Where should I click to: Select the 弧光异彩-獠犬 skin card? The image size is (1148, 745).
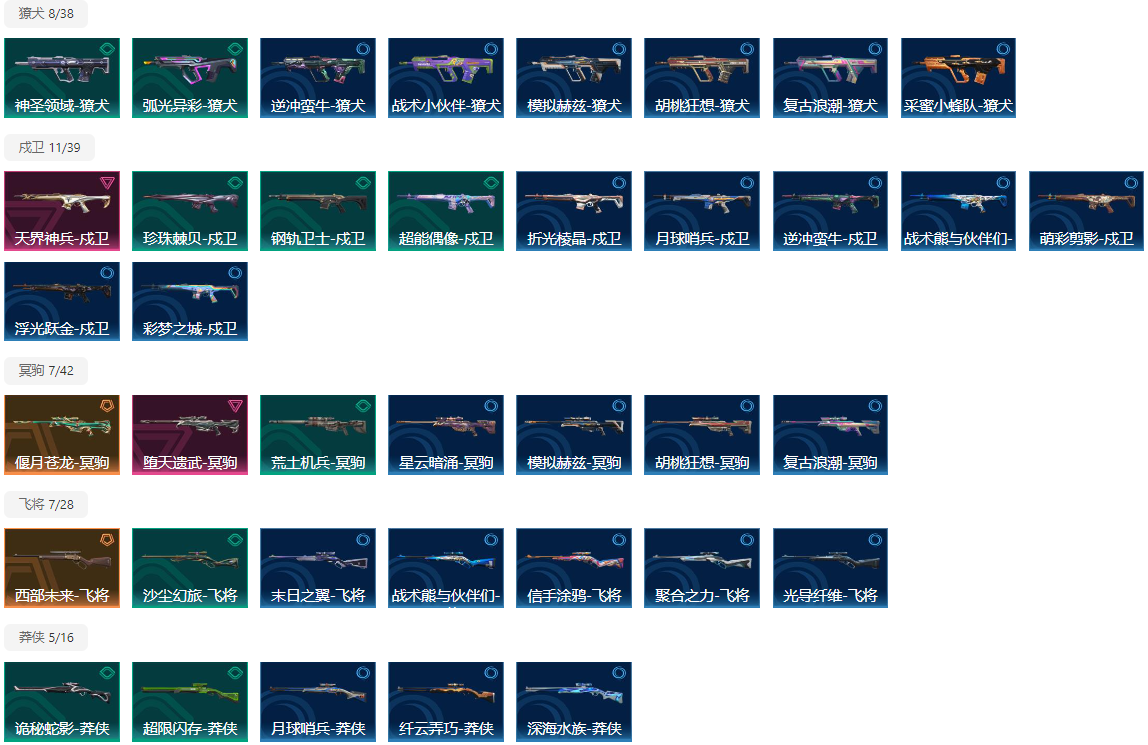[x=190, y=77]
